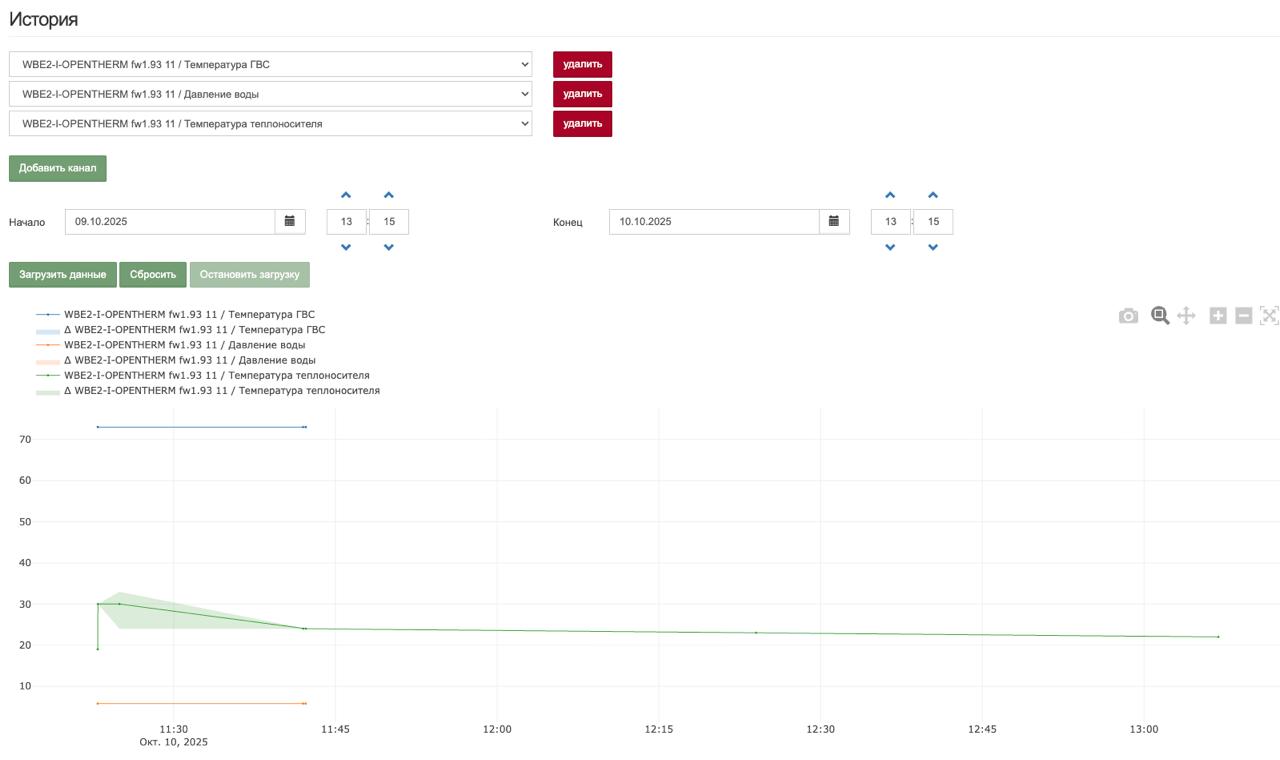Select the zoom magnifier chart tool
This screenshot has width=1280, height=760.
(1160, 316)
